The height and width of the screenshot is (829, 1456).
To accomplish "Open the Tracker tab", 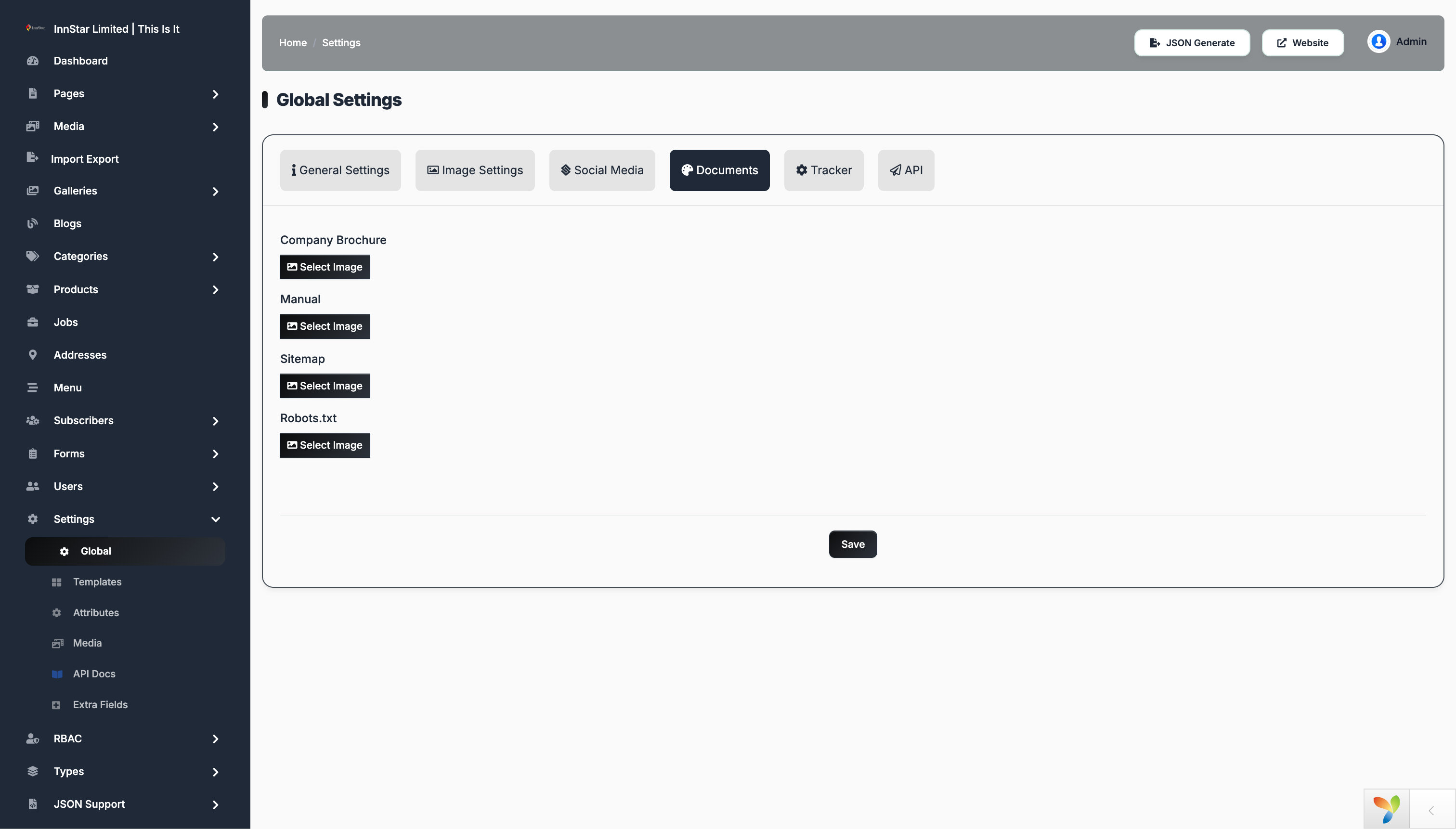I will coord(823,170).
